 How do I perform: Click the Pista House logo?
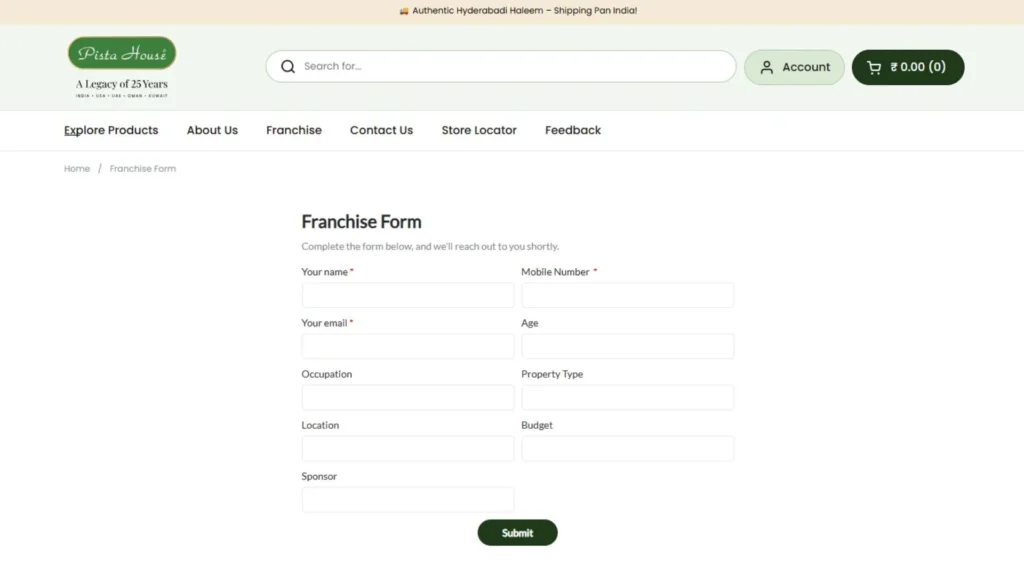(x=121, y=53)
